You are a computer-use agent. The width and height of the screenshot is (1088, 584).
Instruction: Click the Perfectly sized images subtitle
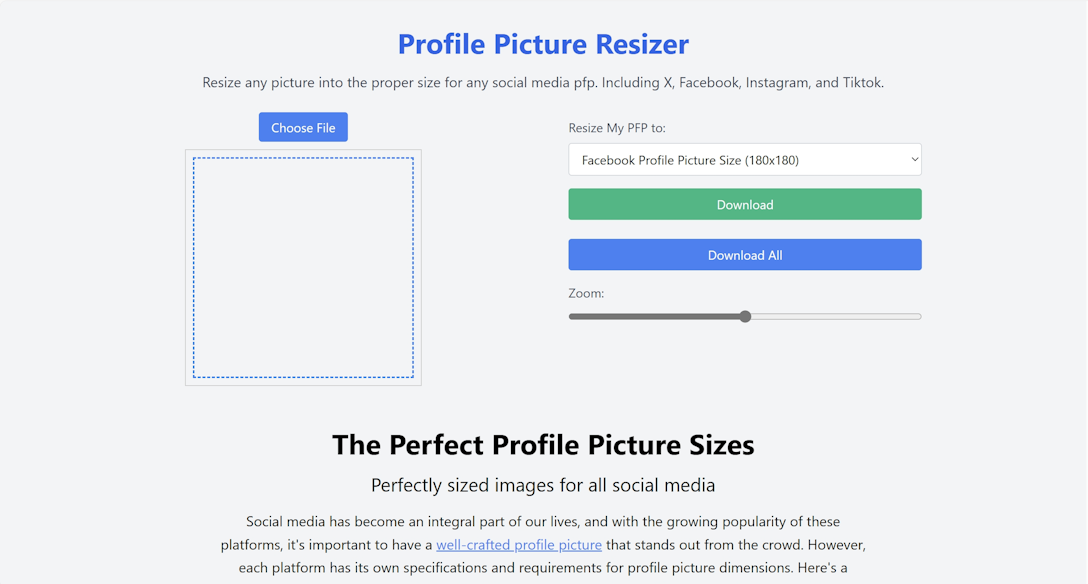click(543, 485)
